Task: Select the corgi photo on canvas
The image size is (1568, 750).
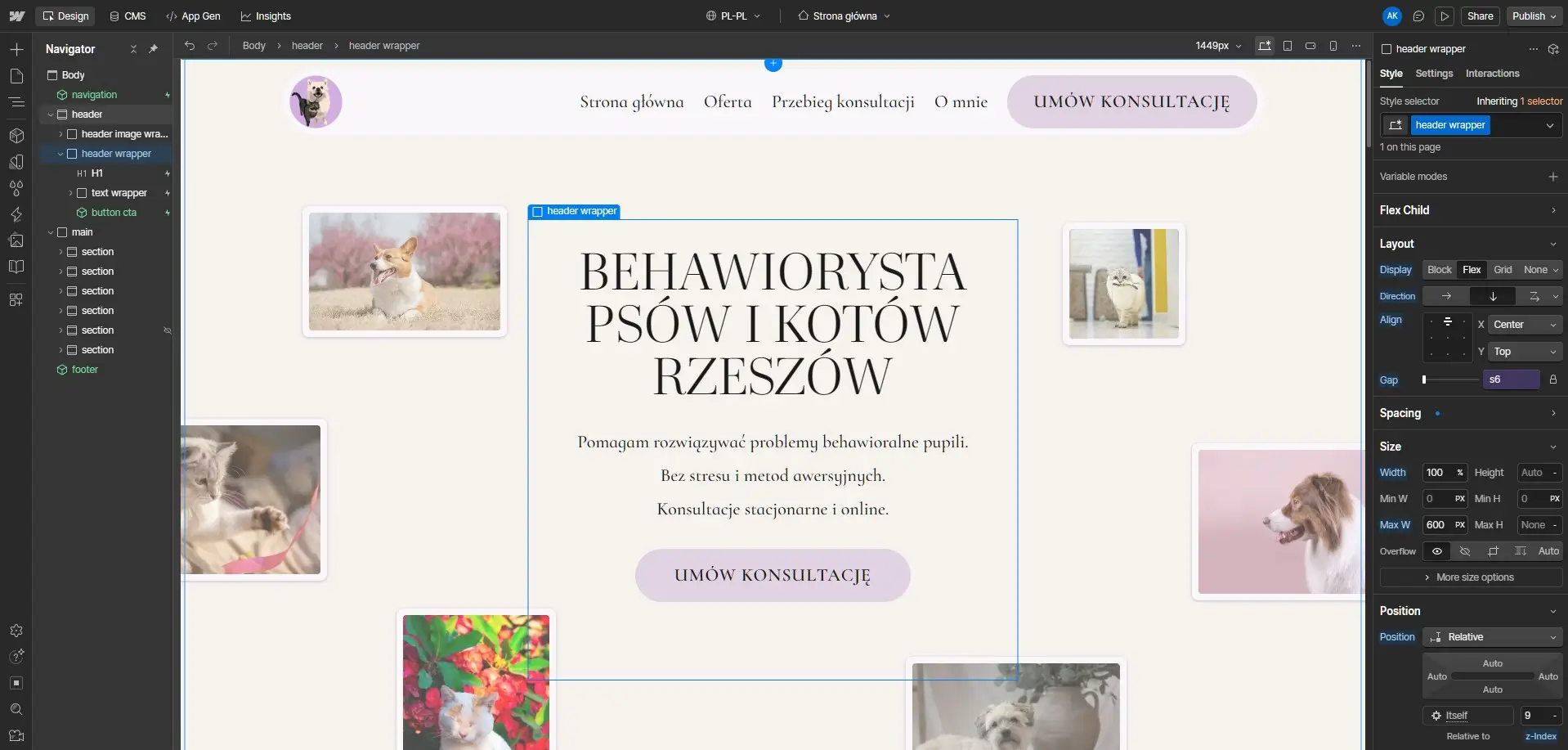Action: (x=405, y=272)
